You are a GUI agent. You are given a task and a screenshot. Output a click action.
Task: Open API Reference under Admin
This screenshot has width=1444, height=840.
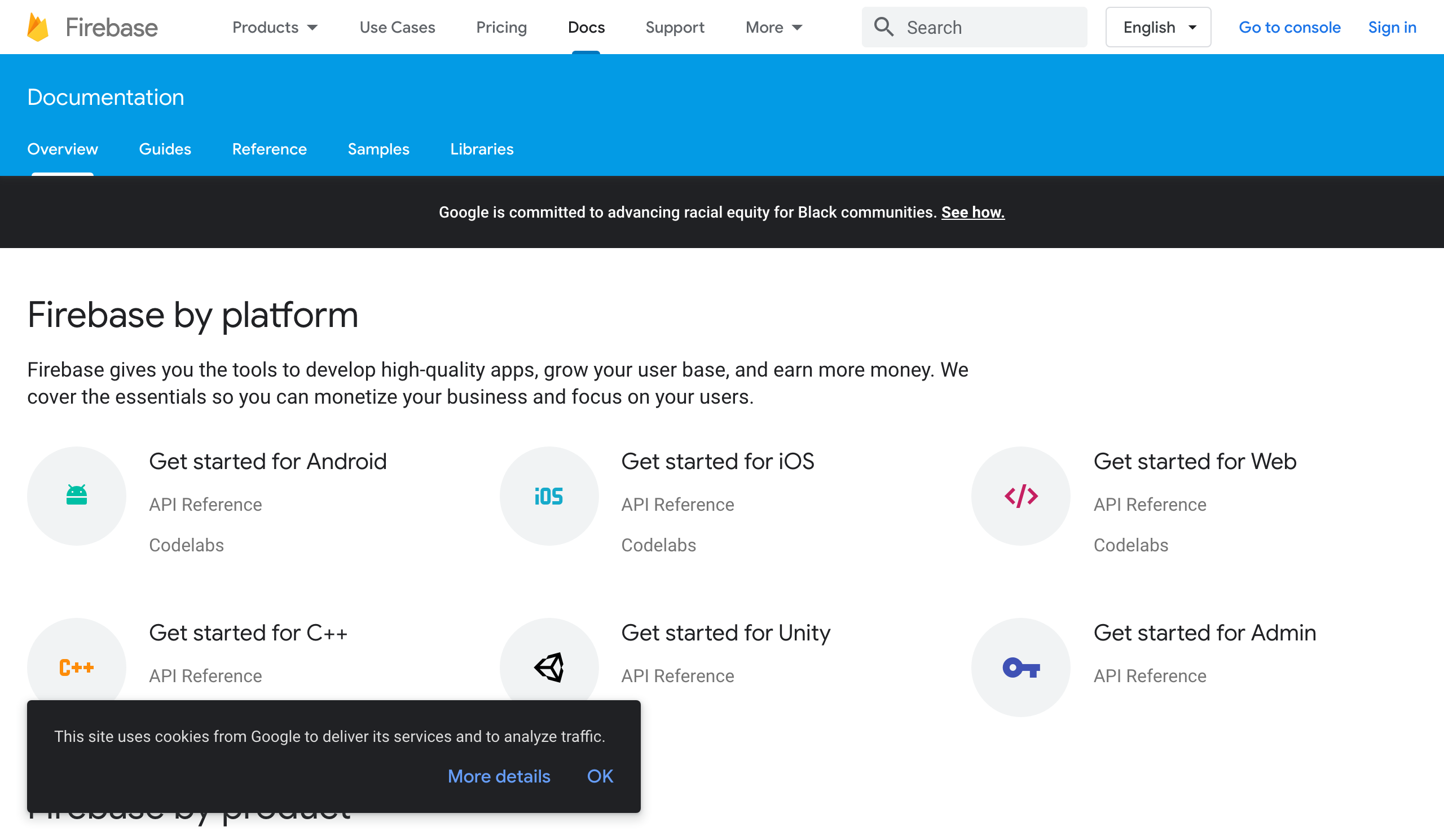1150,677
